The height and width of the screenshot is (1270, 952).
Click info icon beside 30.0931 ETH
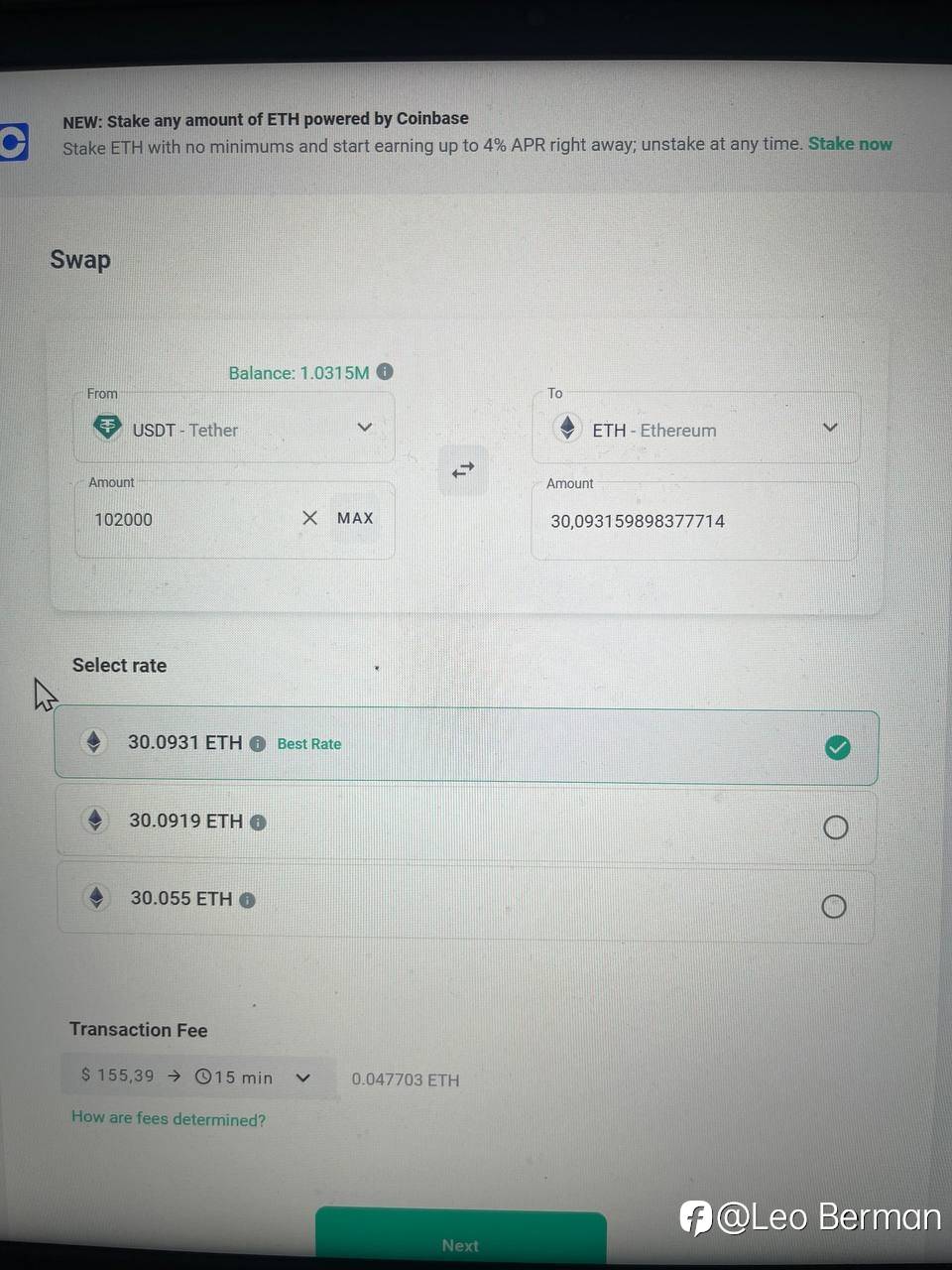tap(258, 743)
